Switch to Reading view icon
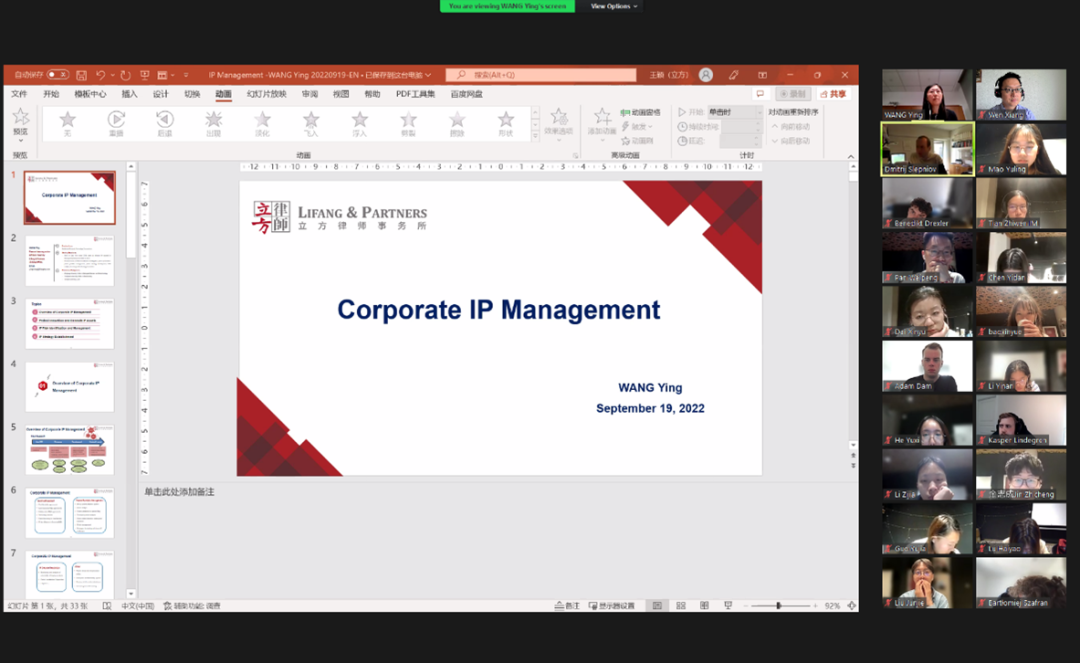The width and height of the screenshot is (1080, 663). [703, 606]
